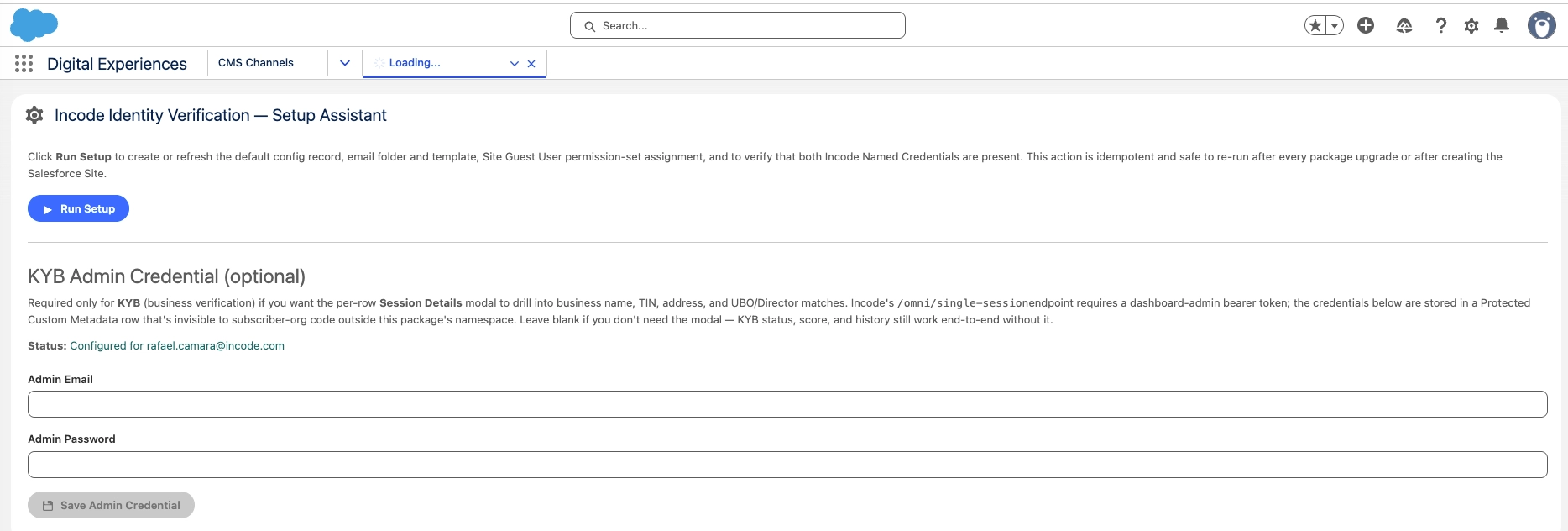Click the Run Setup button

pyautogui.click(x=78, y=208)
